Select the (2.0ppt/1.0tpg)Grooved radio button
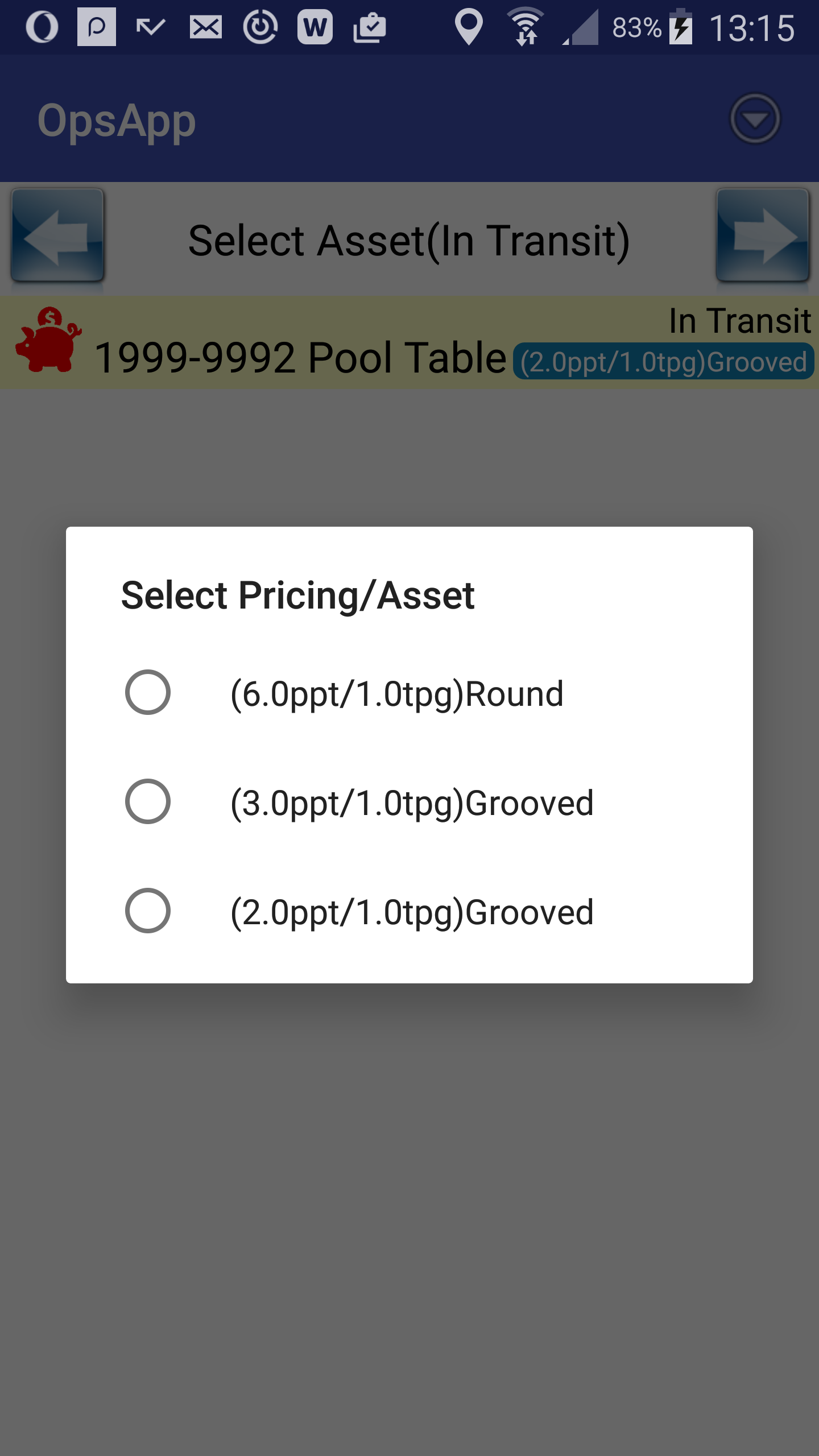 148,911
